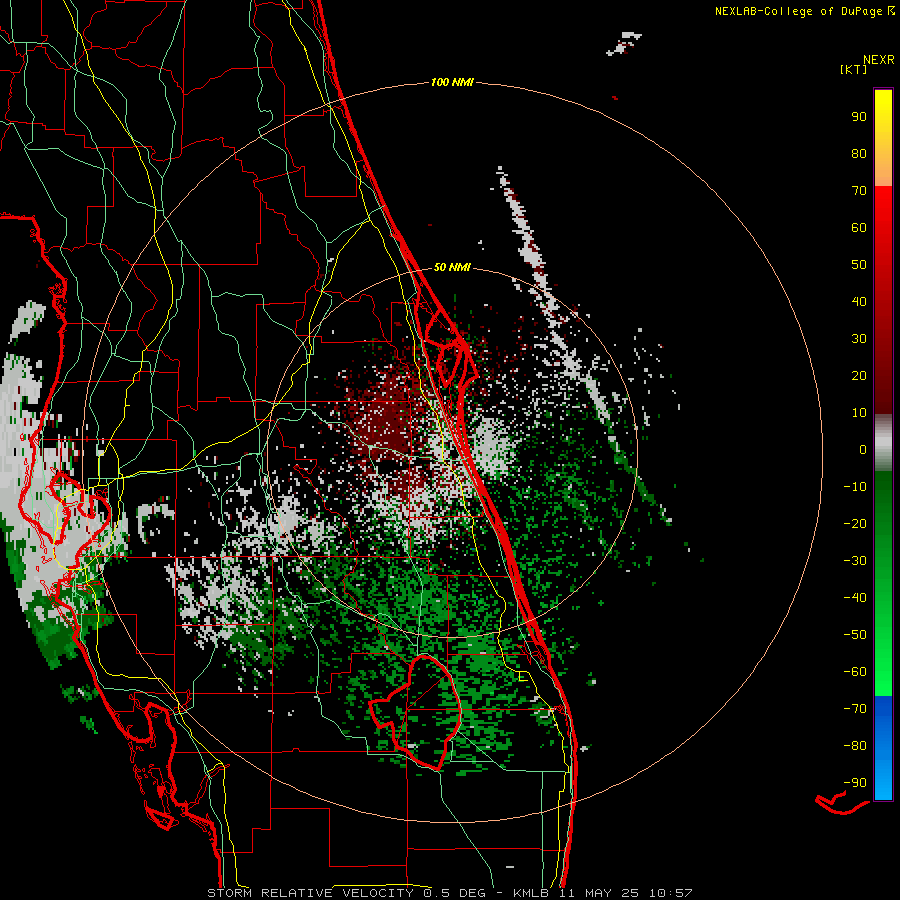Screen dimensions: 900x900
Task: Click the 100 NMI range ring label
Action: pyautogui.click(x=452, y=82)
